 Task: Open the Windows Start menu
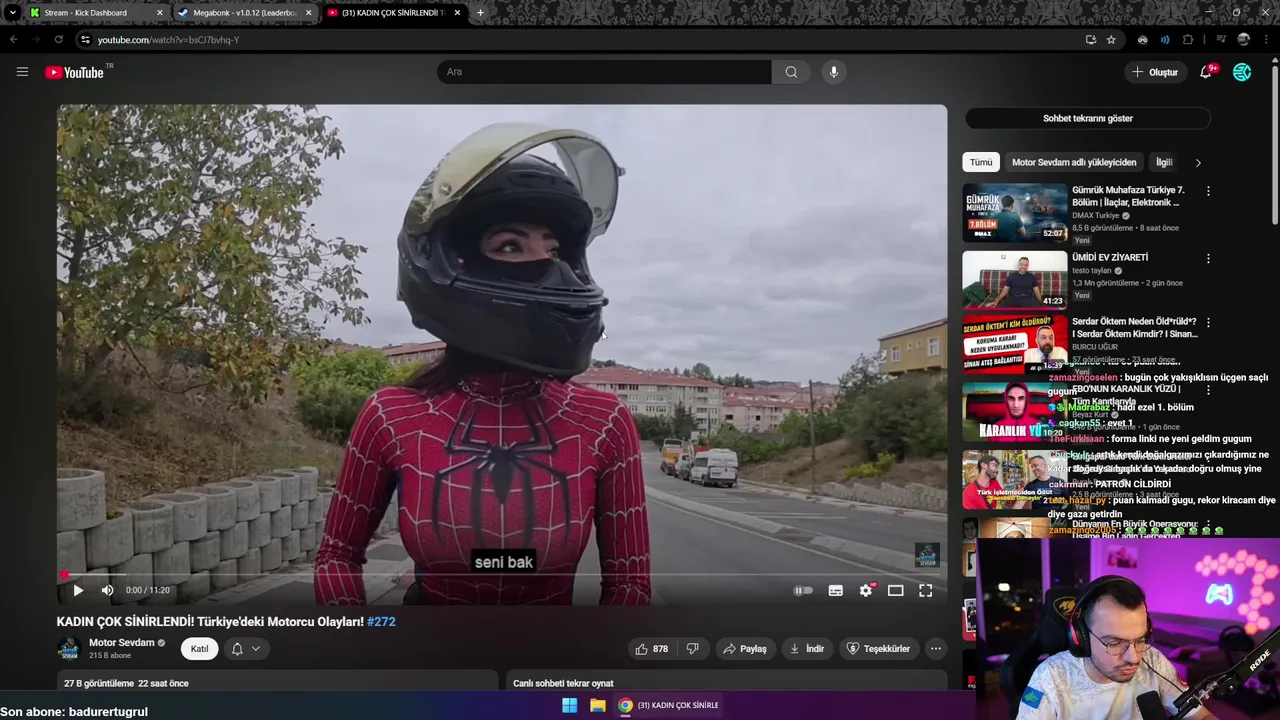tap(569, 705)
